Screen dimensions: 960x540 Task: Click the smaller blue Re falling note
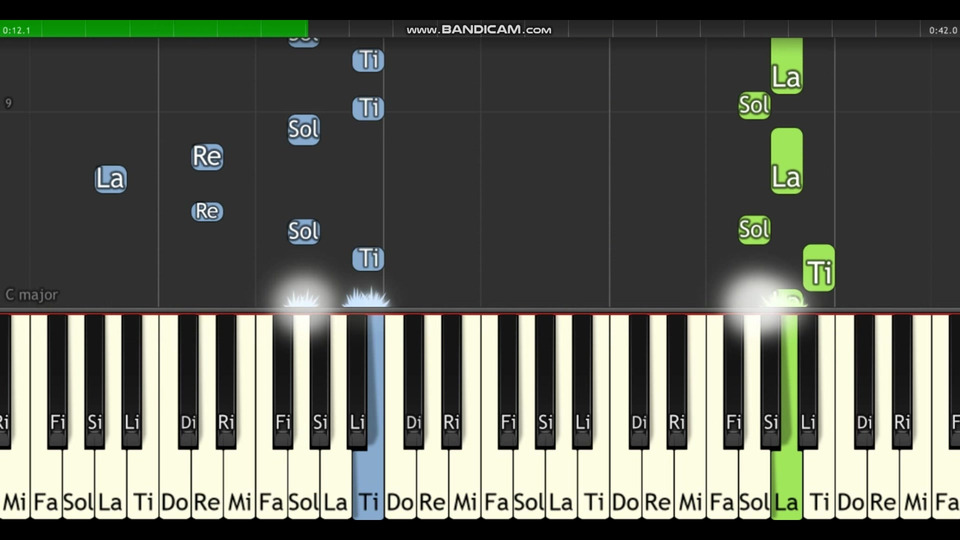[207, 211]
